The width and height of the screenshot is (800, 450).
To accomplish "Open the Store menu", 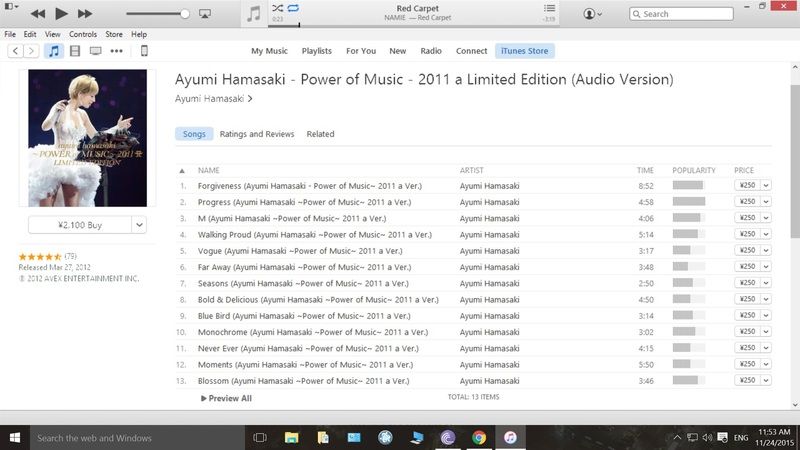I will pyautogui.click(x=114, y=34).
